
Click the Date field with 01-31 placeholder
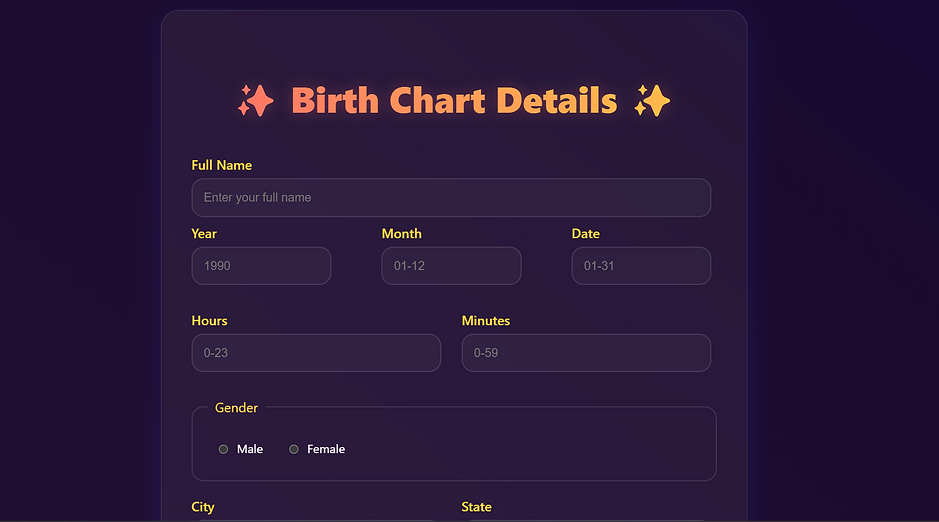coord(641,266)
